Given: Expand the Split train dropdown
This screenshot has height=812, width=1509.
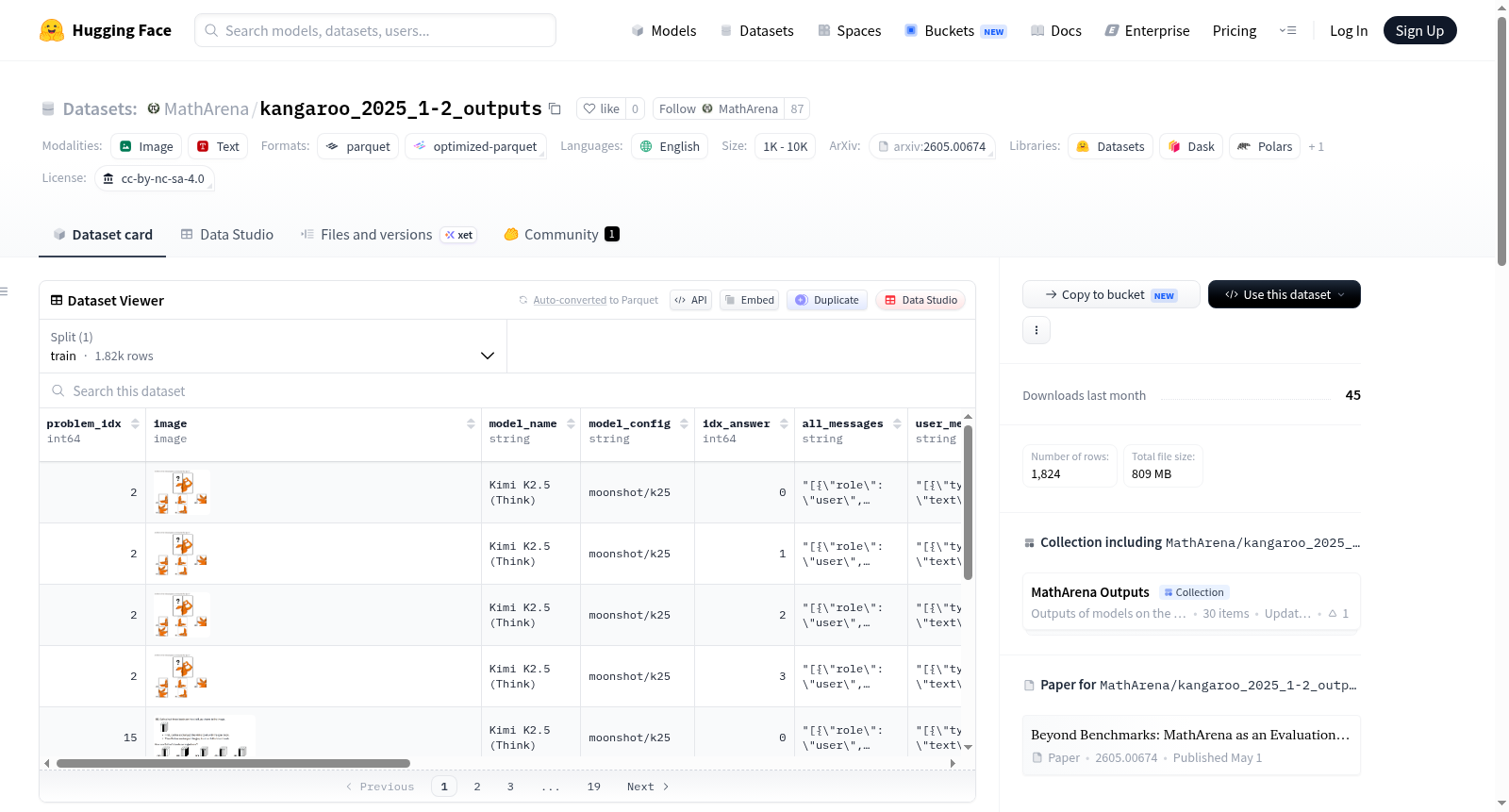Looking at the screenshot, I should (x=274, y=346).
